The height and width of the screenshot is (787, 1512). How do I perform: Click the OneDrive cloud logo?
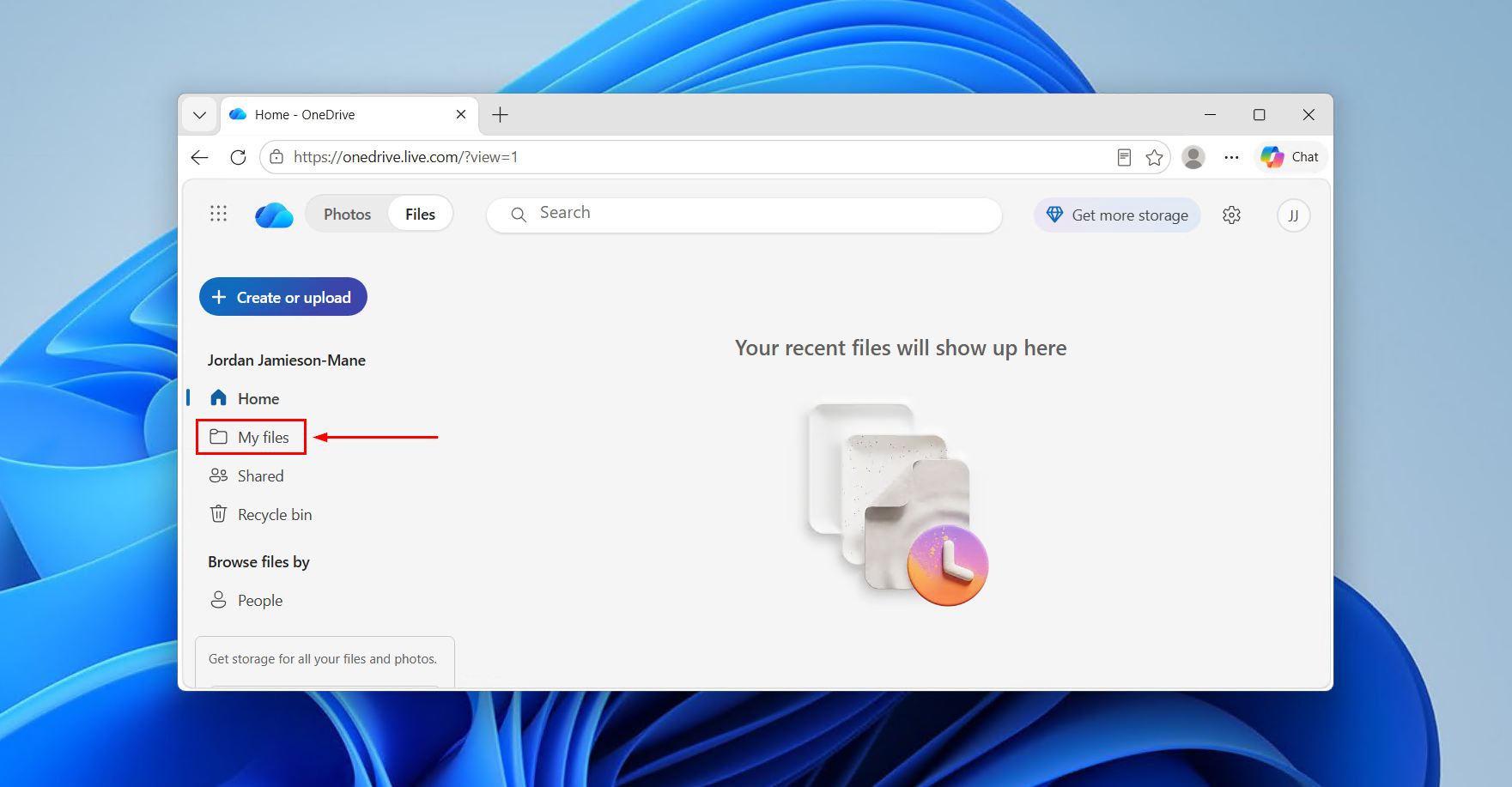coord(274,215)
